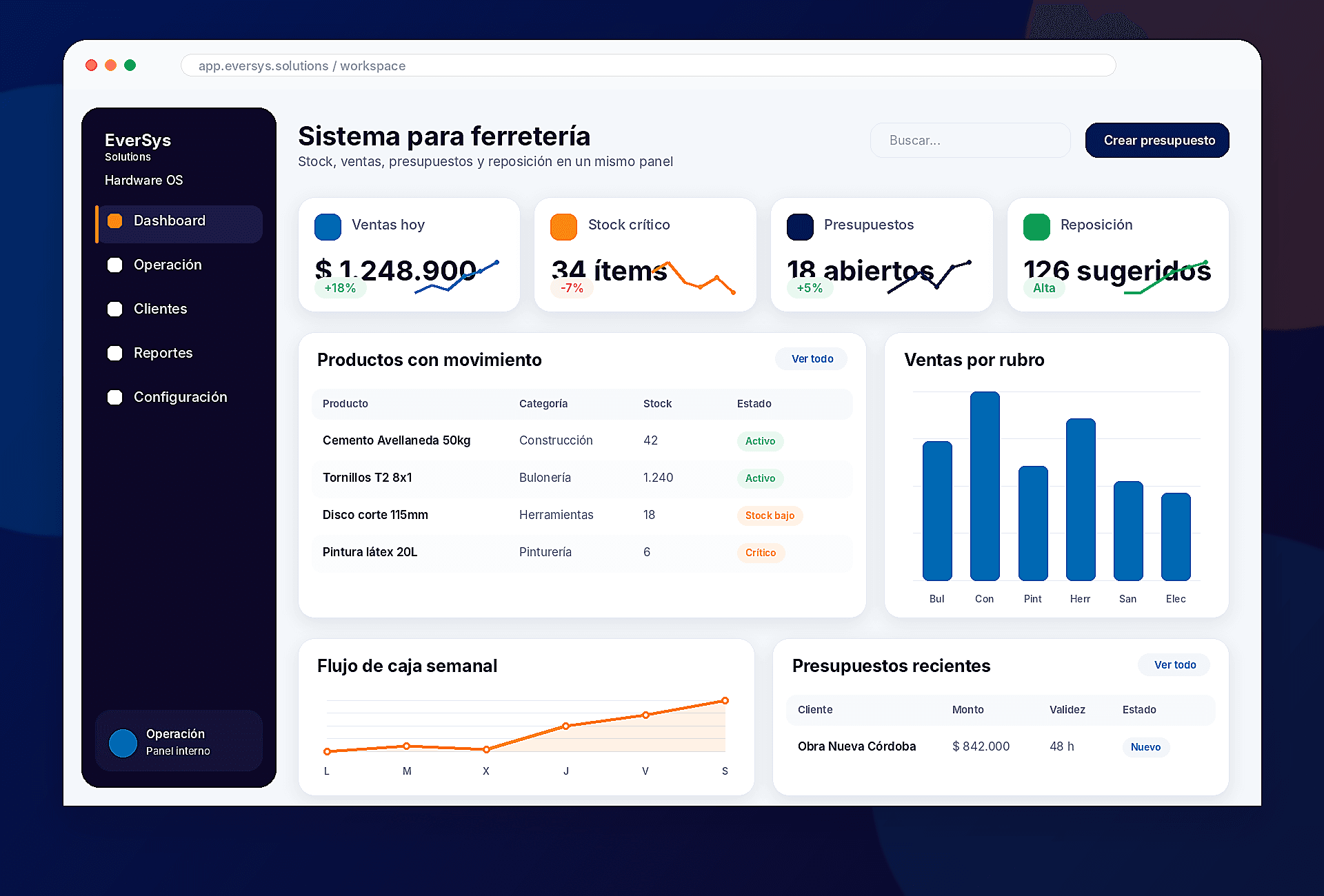Click the J data point in Flujo de caja
This screenshot has height=896, width=1324.
point(565,726)
